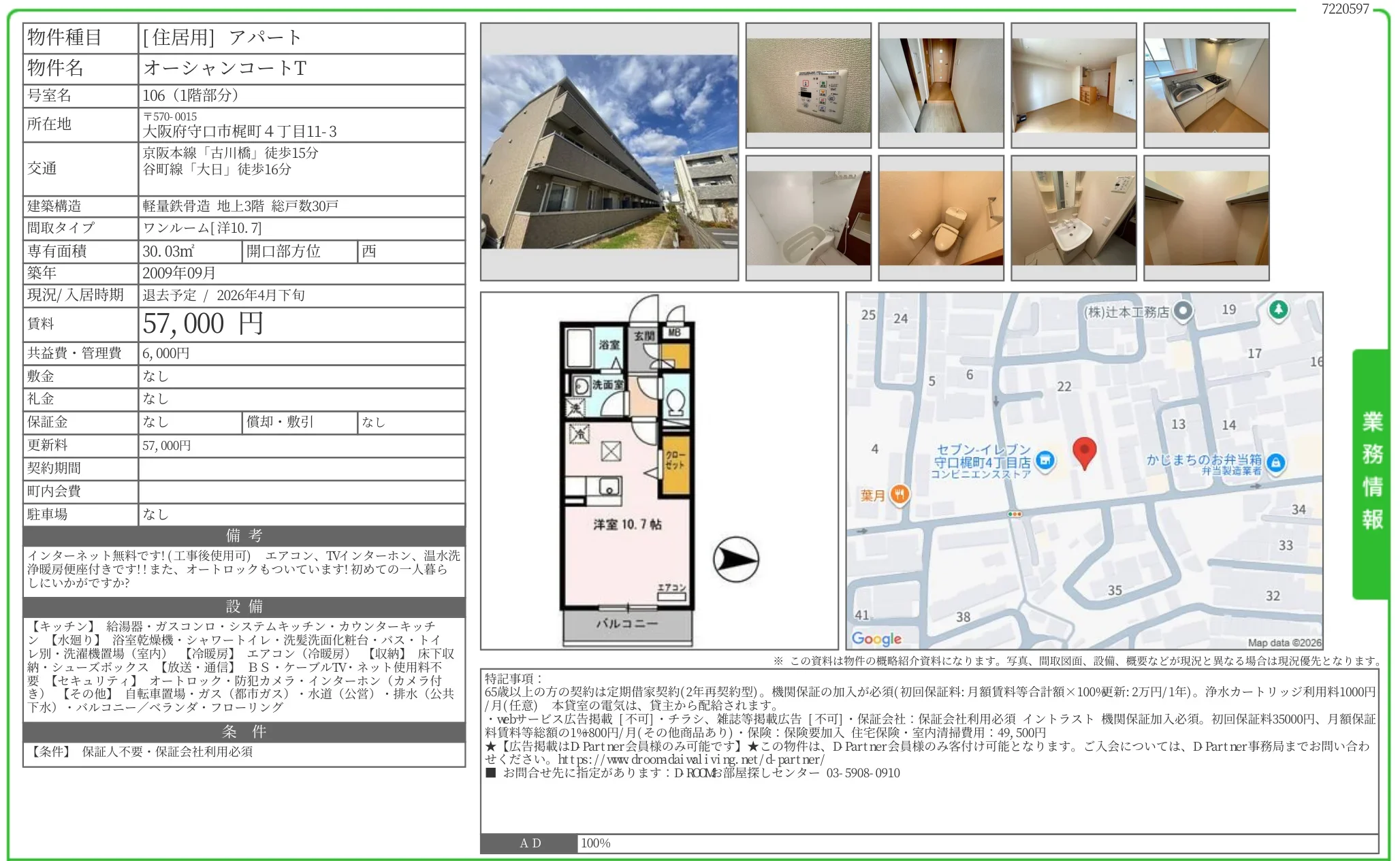
Task: Click the 57,000 円 rent field
Action: coord(202,324)
